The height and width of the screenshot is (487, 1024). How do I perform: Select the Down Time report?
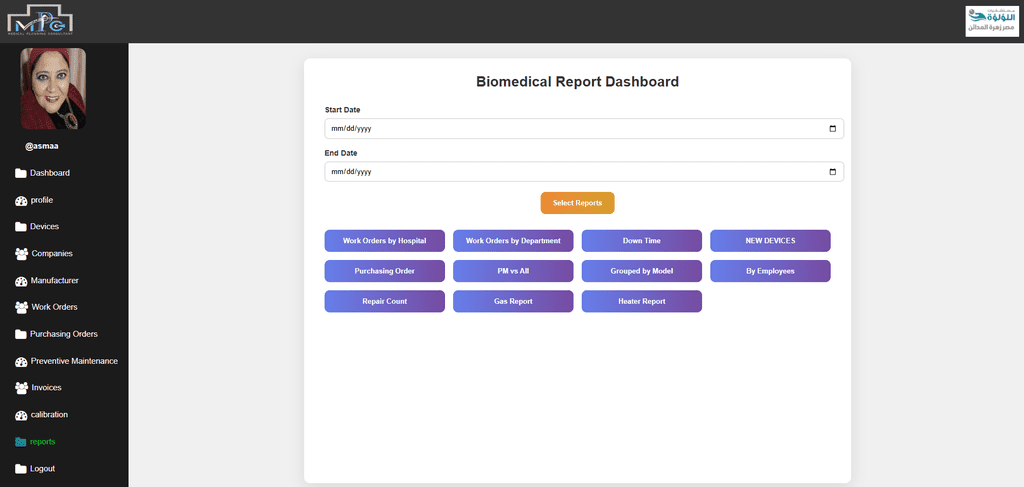(x=641, y=241)
